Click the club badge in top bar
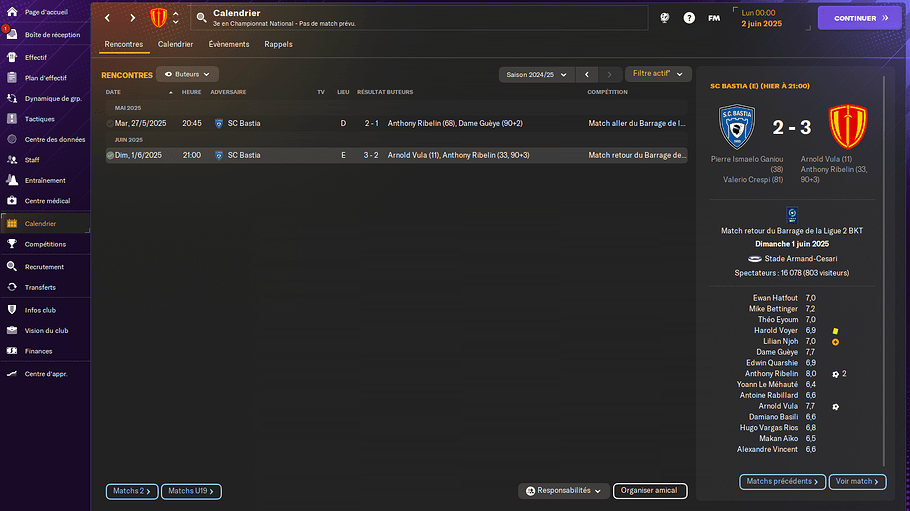Image resolution: width=910 pixels, height=511 pixels. pyautogui.click(x=158, y=18)
